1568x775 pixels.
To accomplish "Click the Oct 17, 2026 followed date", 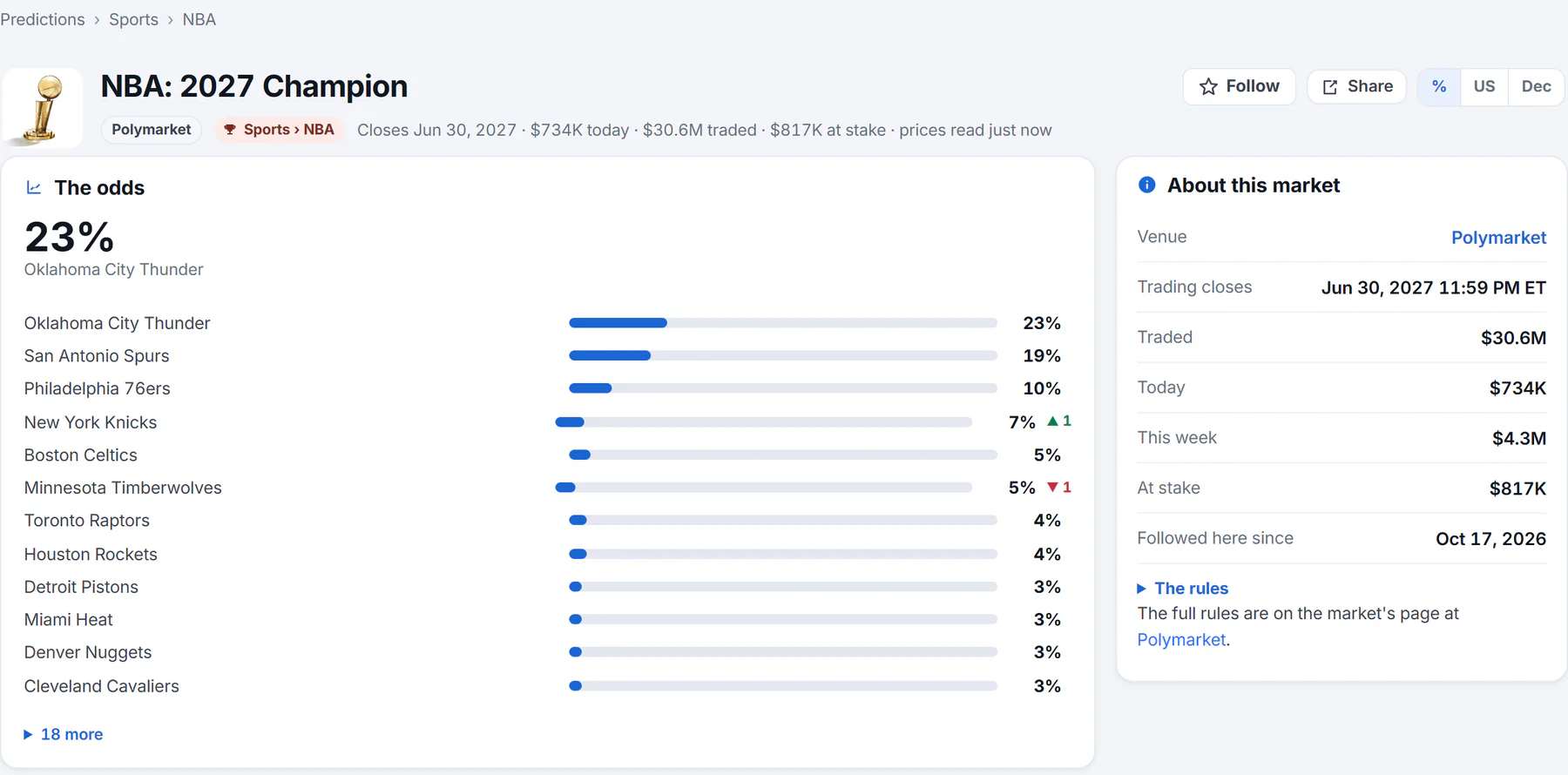I will click(x=1490, y=539).
